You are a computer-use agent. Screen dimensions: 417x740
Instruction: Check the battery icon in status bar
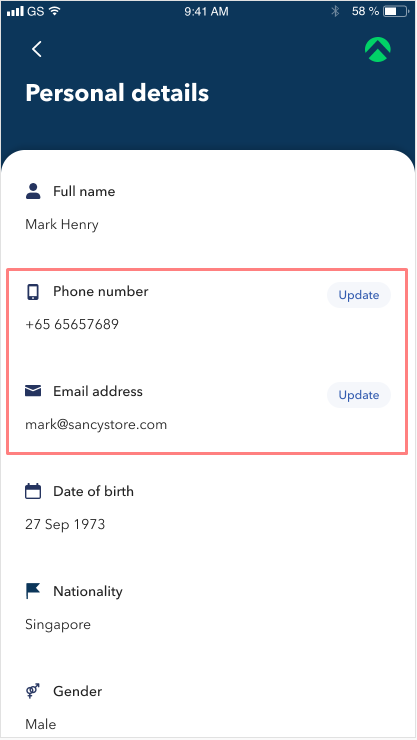(x=396, y=11)
